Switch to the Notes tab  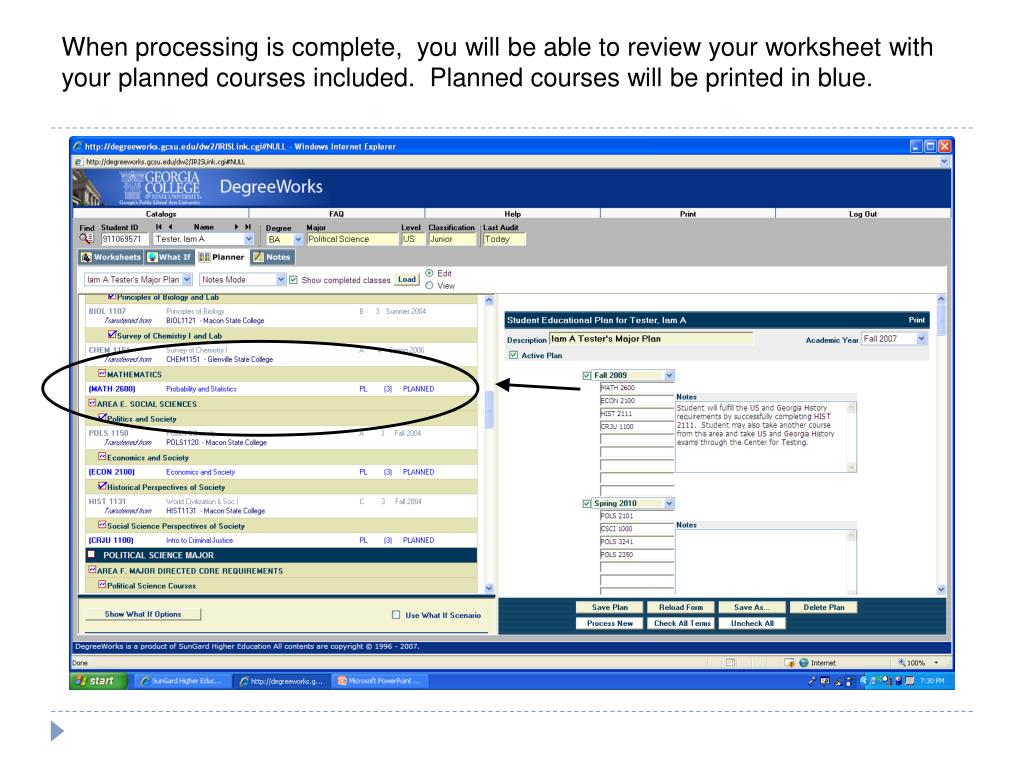coord(272,257)
